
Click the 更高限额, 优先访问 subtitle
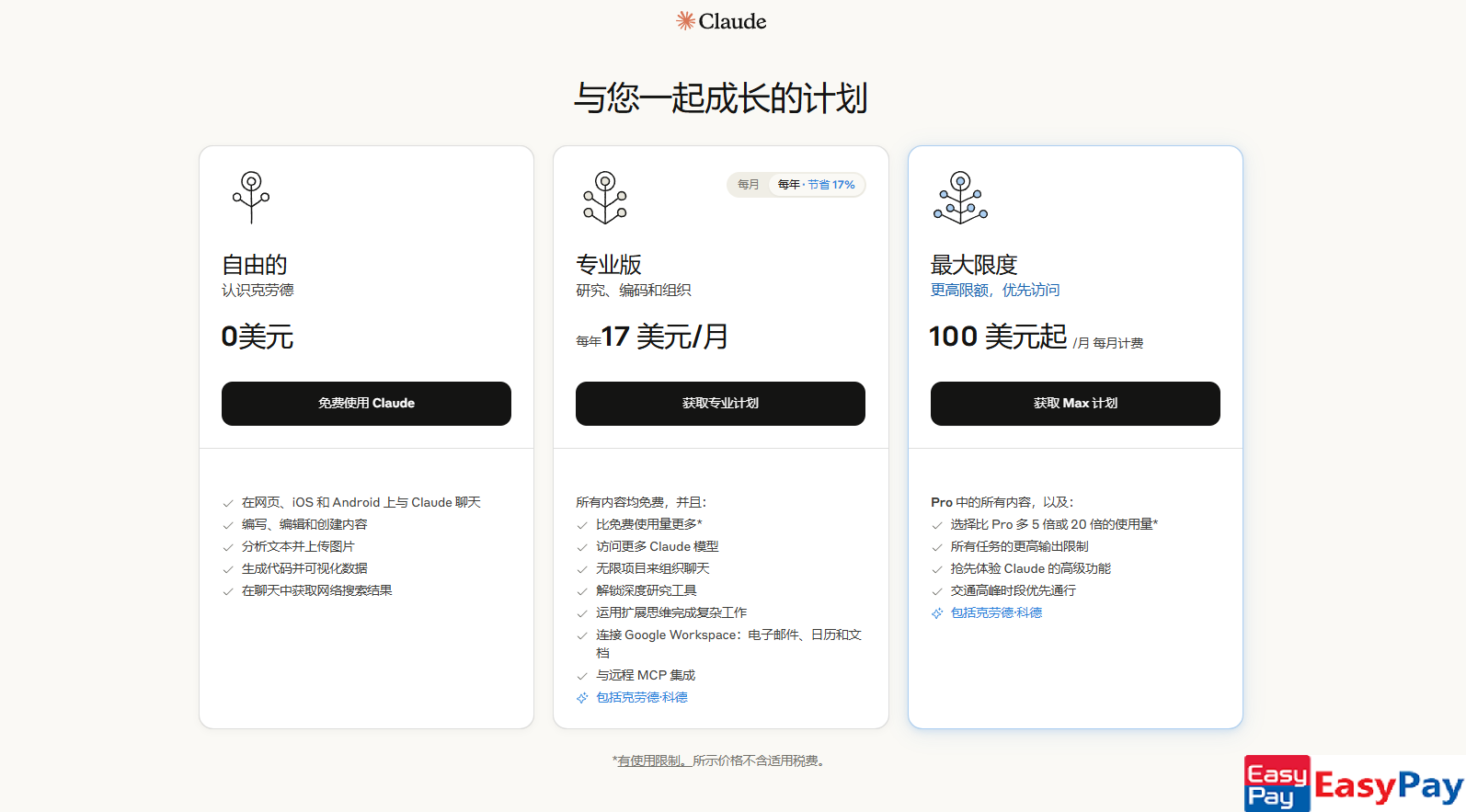[x=995, y=291]
